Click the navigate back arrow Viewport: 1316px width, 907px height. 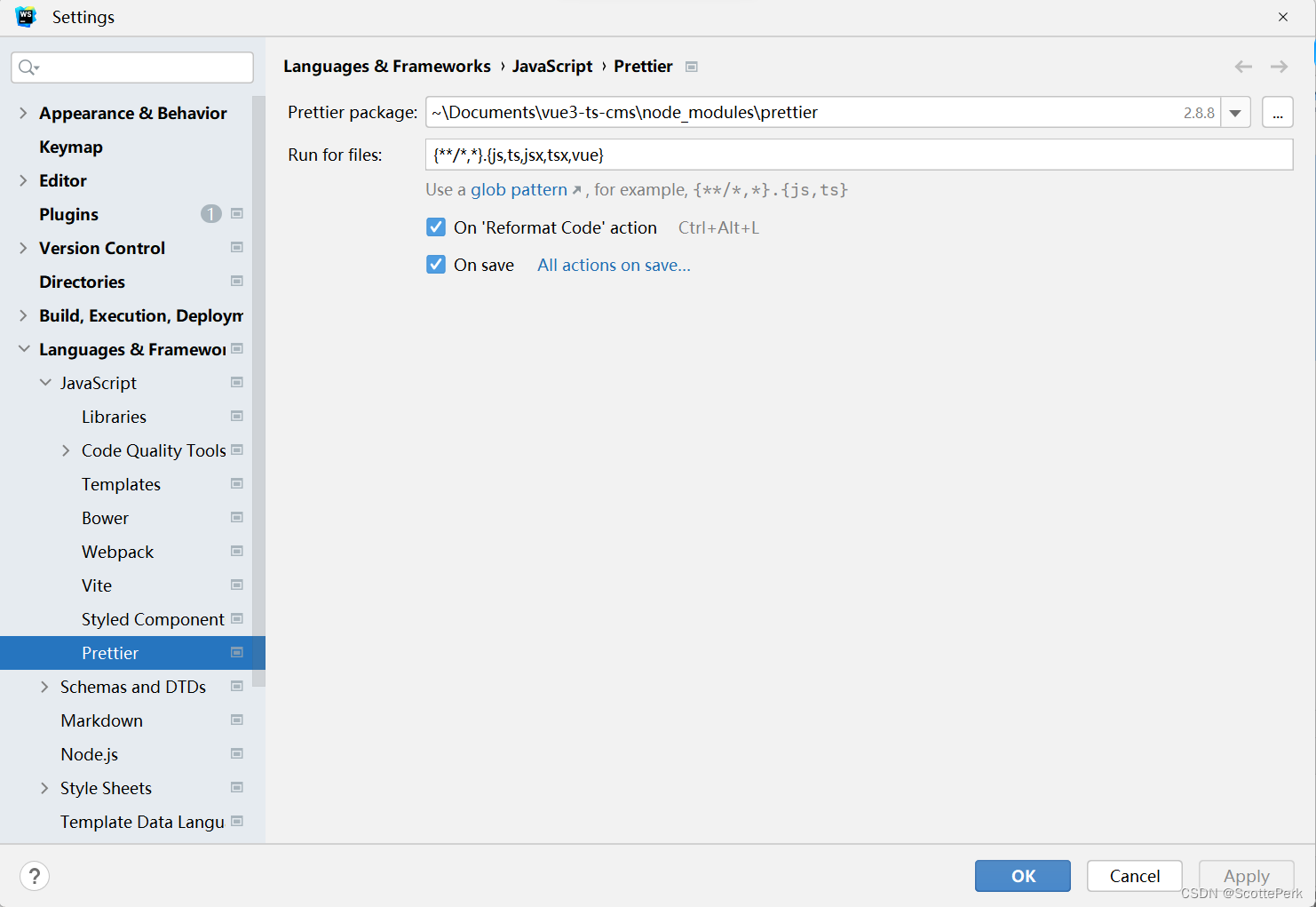click(x=1243, y=67)
